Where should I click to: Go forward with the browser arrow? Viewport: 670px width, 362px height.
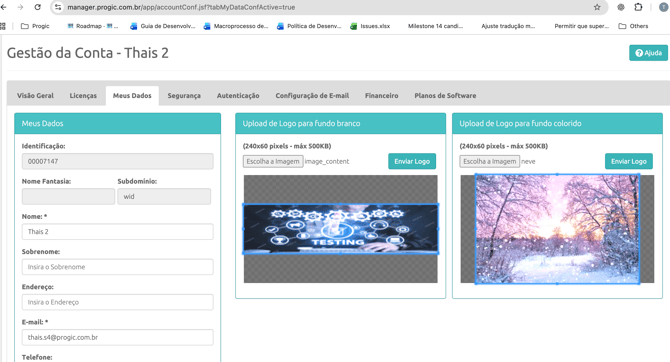point(20,7)
